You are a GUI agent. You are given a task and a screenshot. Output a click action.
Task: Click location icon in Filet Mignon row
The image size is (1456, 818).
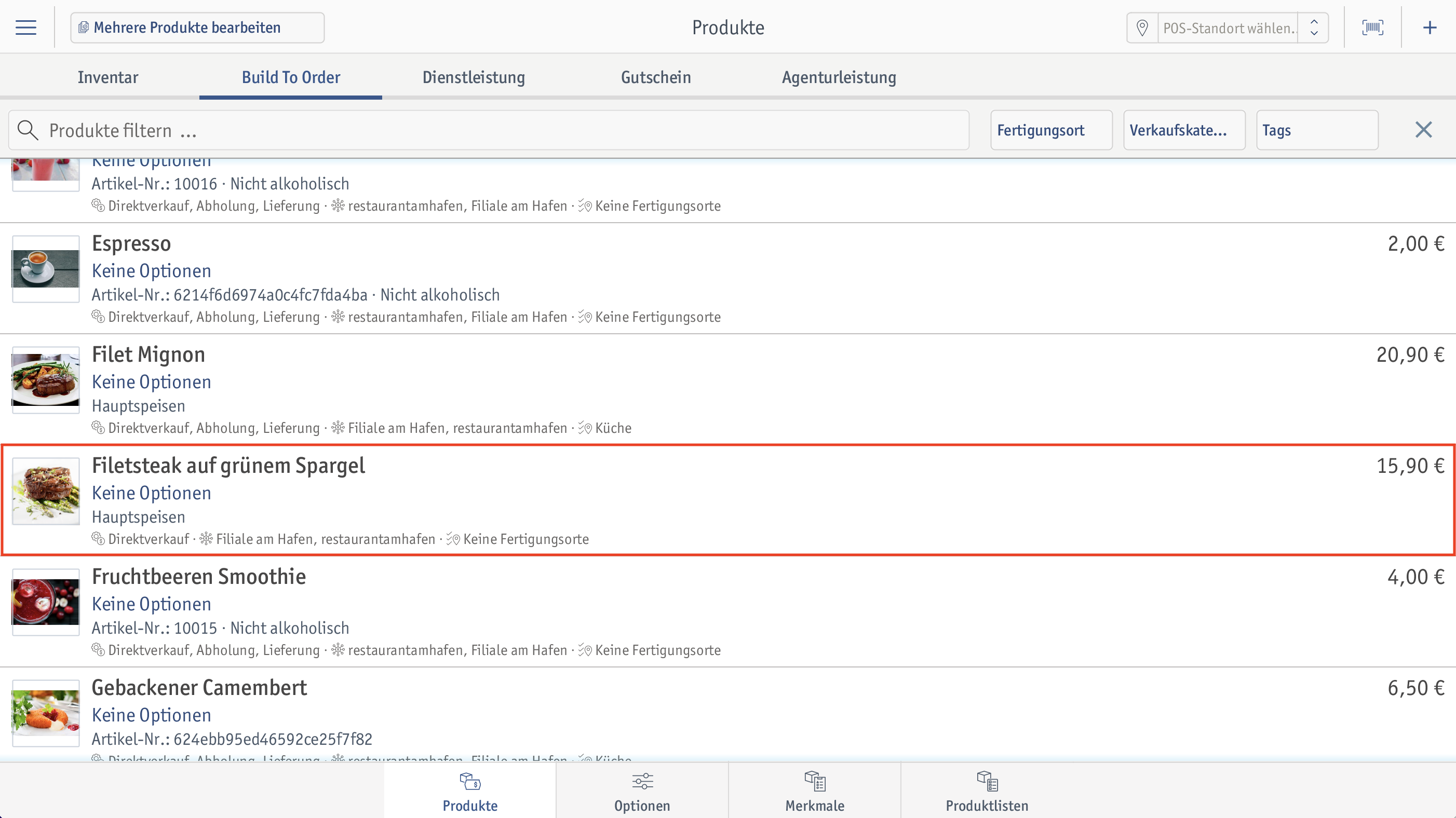coord(338,428)
